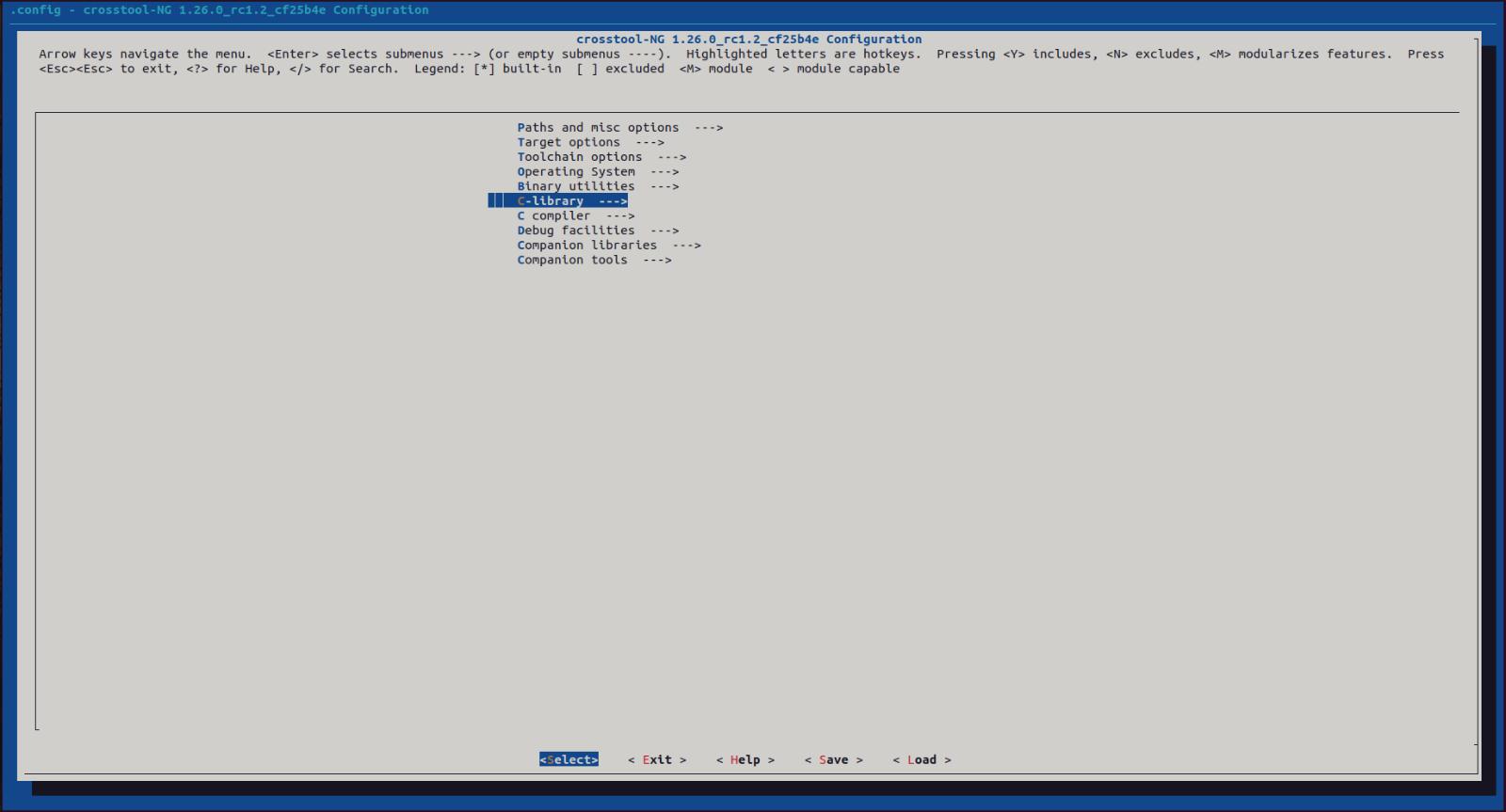Open the C compiler submenu
Screen dimensions: 1506x812
coord(575,216)
